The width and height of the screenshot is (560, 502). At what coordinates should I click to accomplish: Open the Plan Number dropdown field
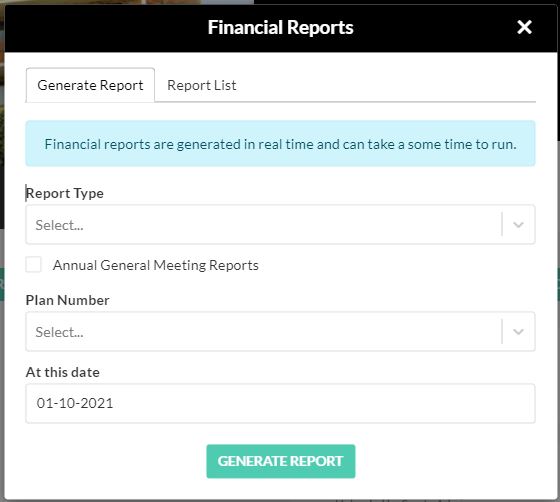tap(280, 332)
